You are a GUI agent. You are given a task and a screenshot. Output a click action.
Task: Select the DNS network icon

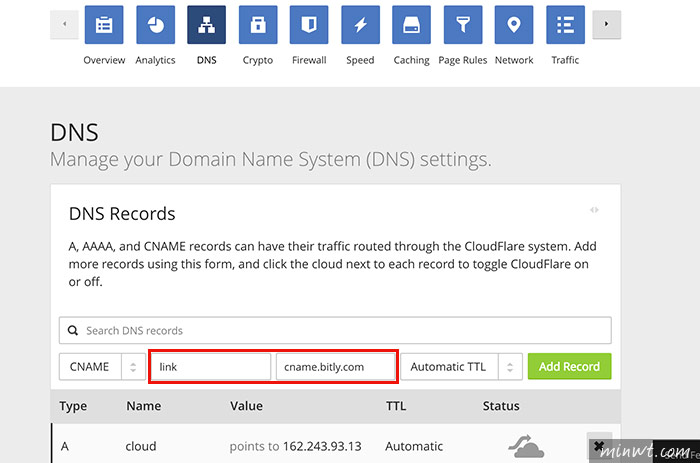(206, 25)
